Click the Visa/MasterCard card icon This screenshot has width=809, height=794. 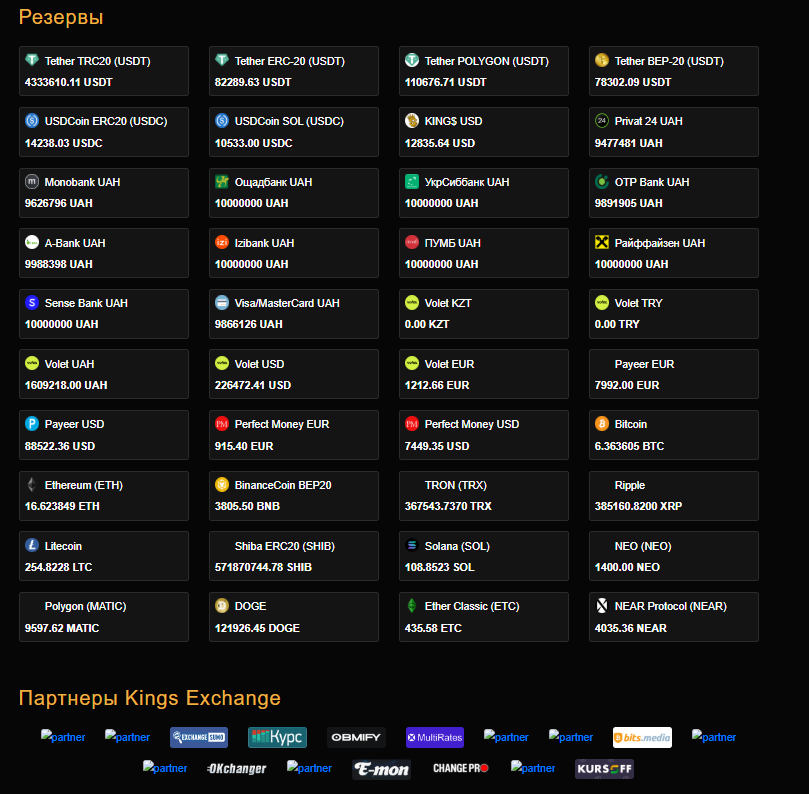[x=222, y=302]
